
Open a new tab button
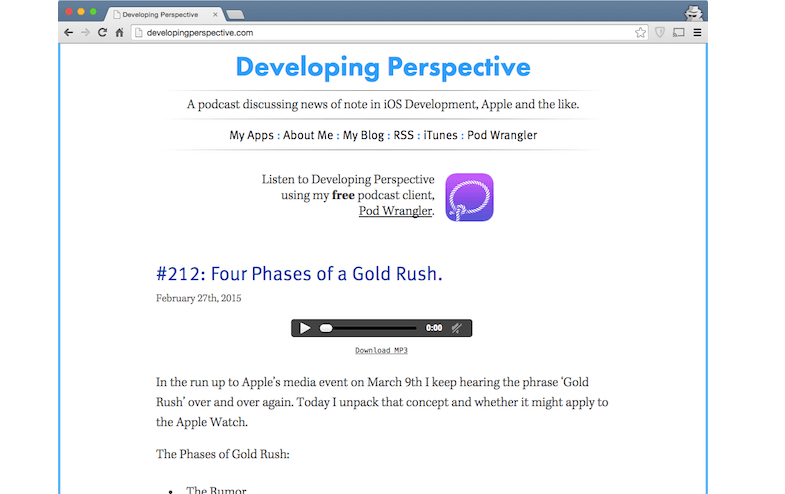(235, 15)
